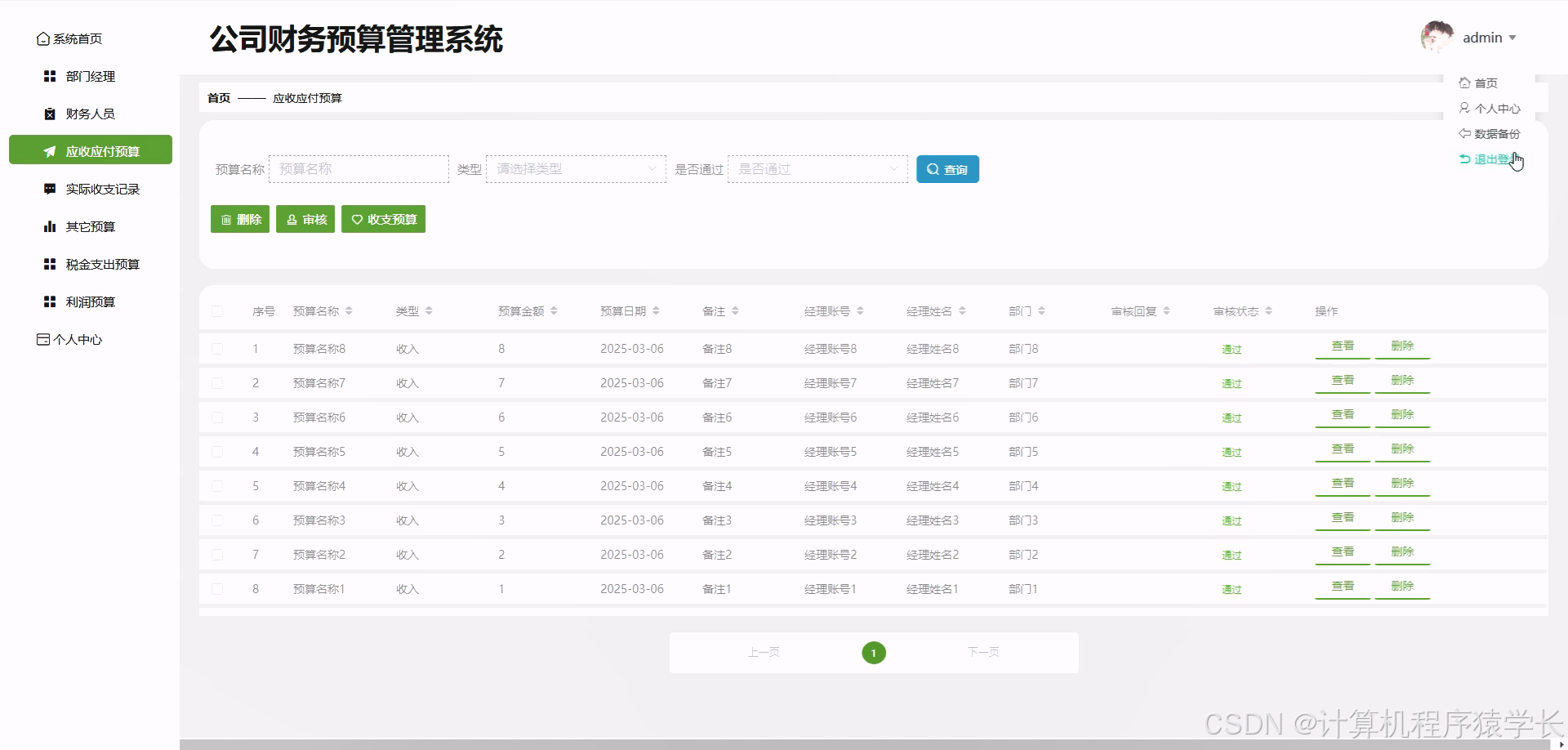Click the heart icon on 收支预算 button
The height and width of the screenshot is (750, 1568).
[x=356, y=219]
